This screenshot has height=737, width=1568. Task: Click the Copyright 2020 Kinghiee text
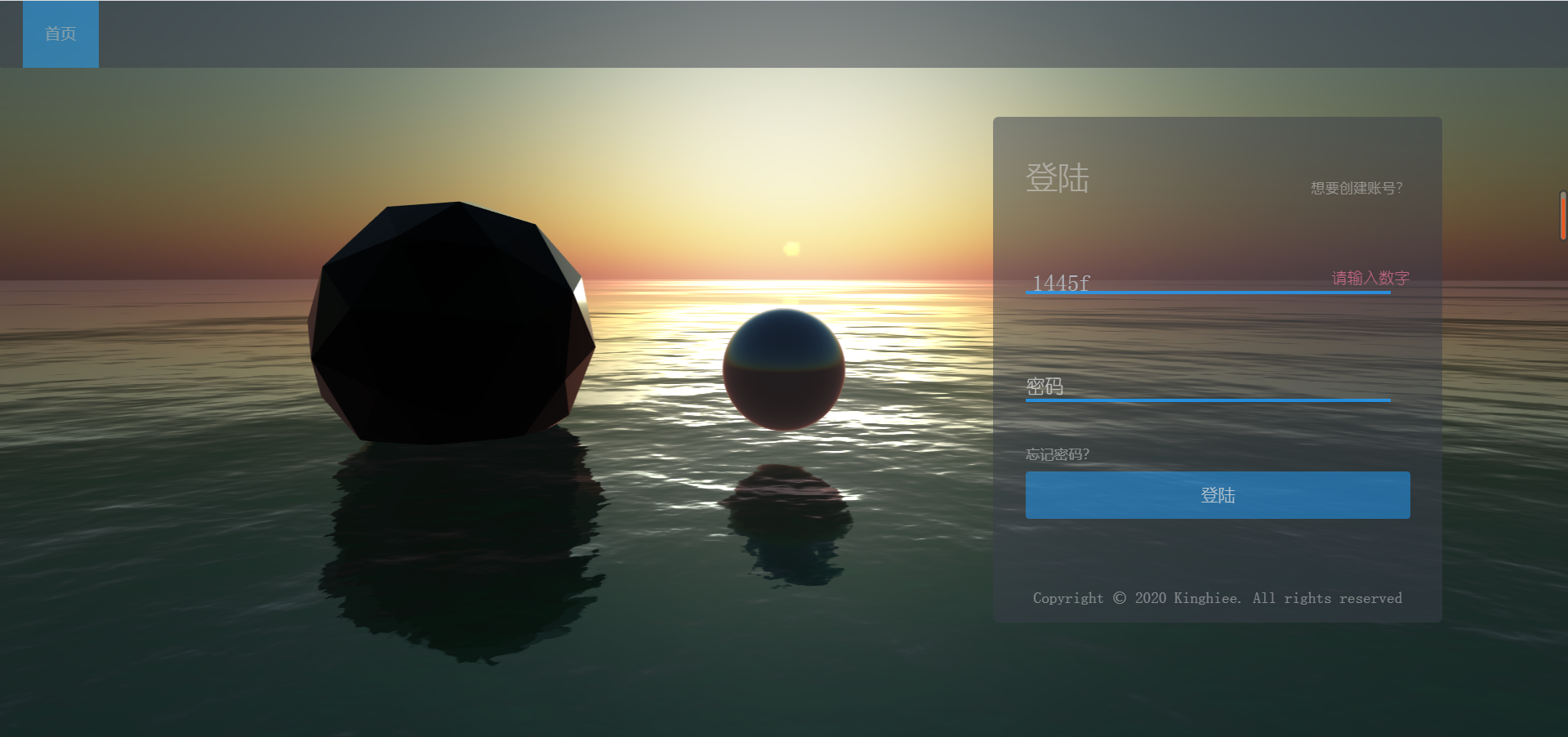[x=1216, y=597]
